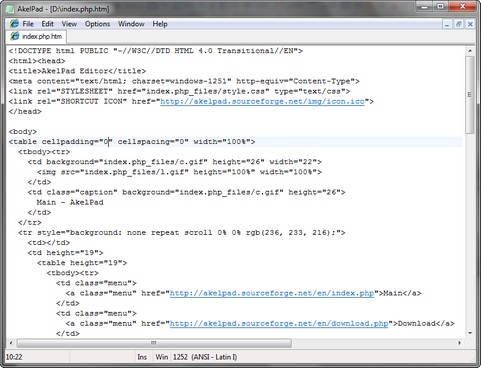Click the vertical scrollbar thumb
The image size is (481, 368).
[x=470, y=95]
